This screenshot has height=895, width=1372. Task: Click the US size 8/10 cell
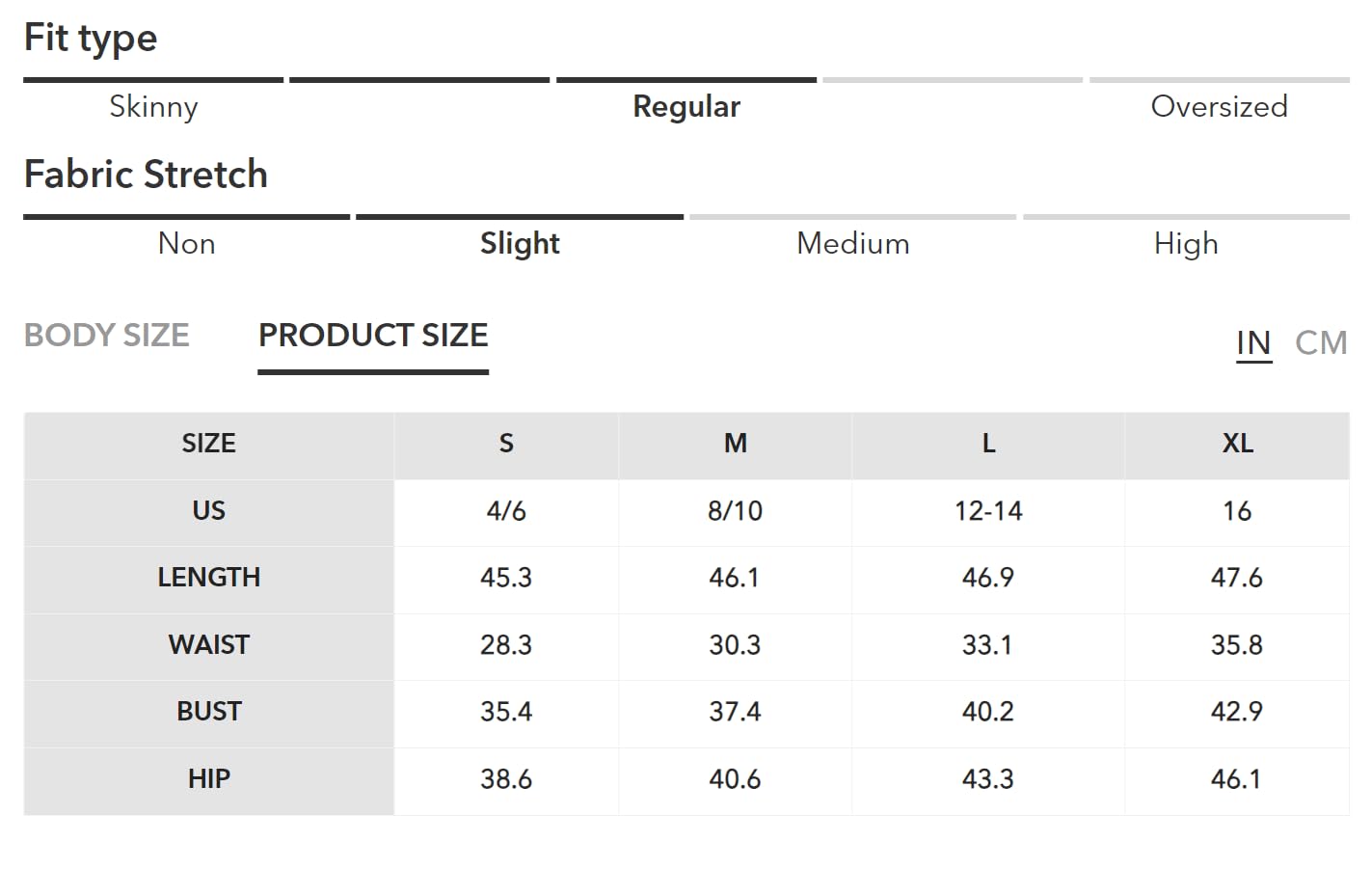point(735,511)
